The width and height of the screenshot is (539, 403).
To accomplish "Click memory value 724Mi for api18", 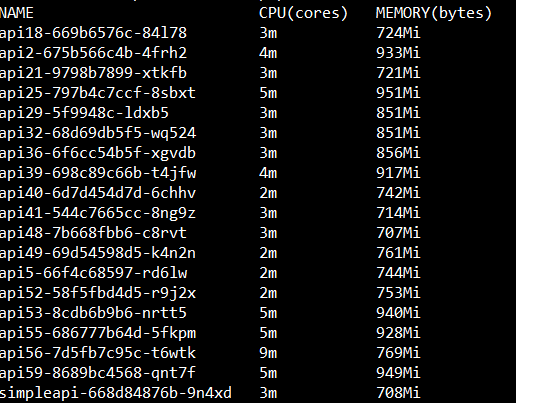I will point(398,33).
